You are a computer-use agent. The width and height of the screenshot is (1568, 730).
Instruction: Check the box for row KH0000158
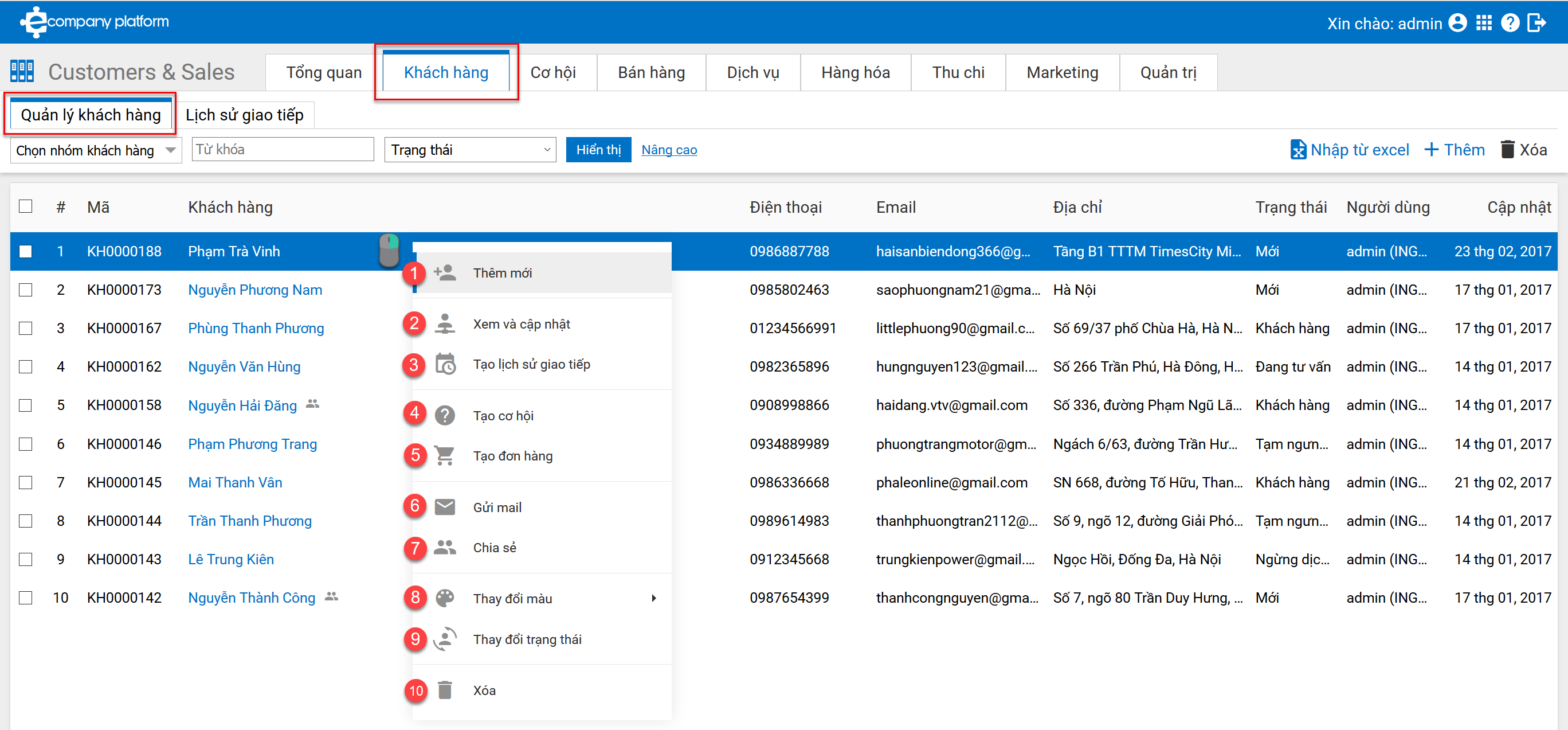(x=26, y=405)
